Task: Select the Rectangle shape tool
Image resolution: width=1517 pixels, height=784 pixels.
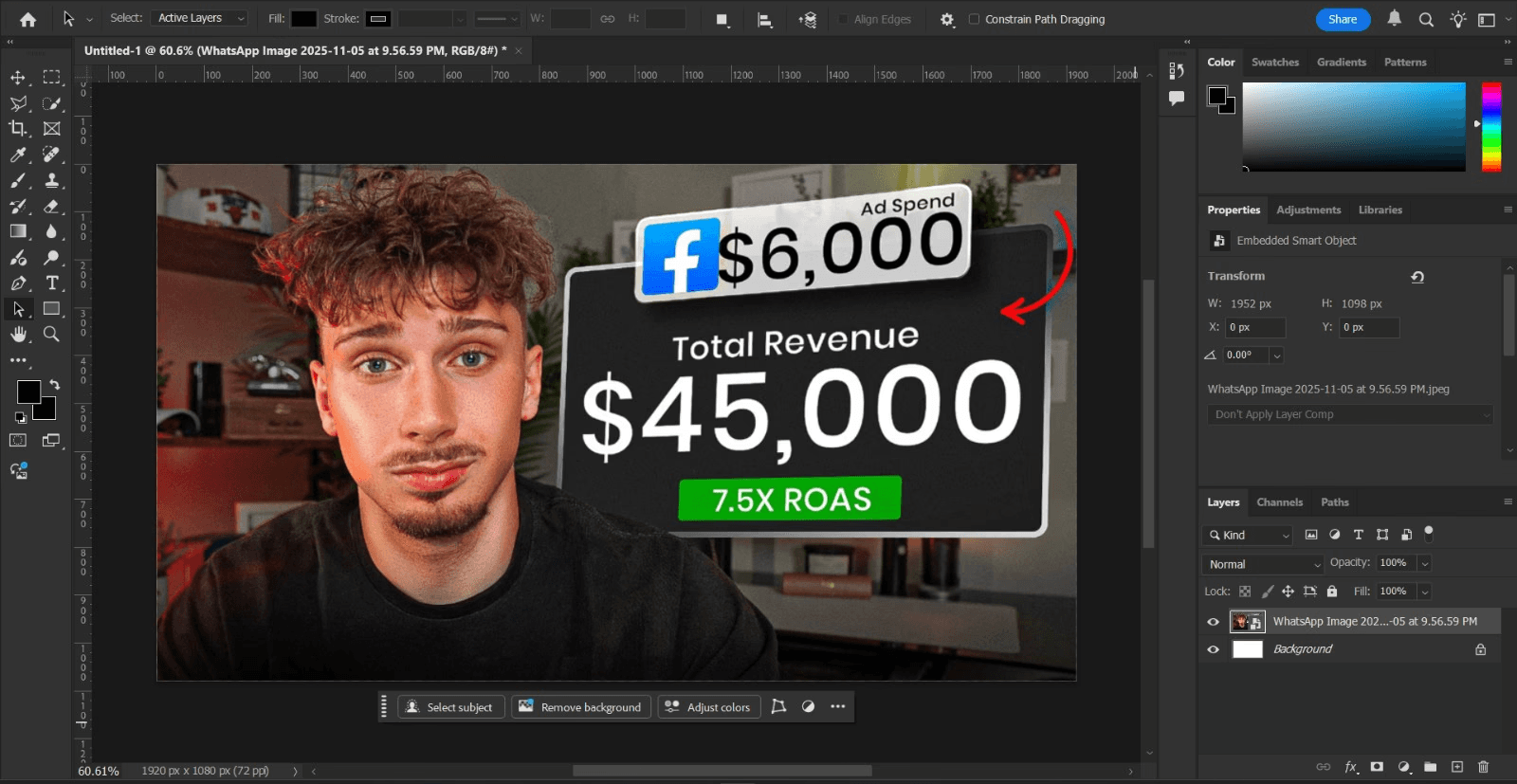Action: [52, 308]
